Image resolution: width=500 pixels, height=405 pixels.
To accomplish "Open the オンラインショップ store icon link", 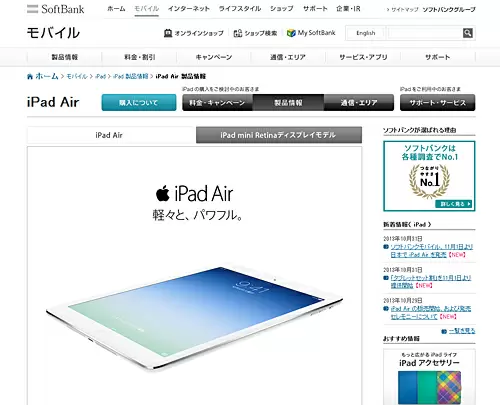I will click(168, 33).
